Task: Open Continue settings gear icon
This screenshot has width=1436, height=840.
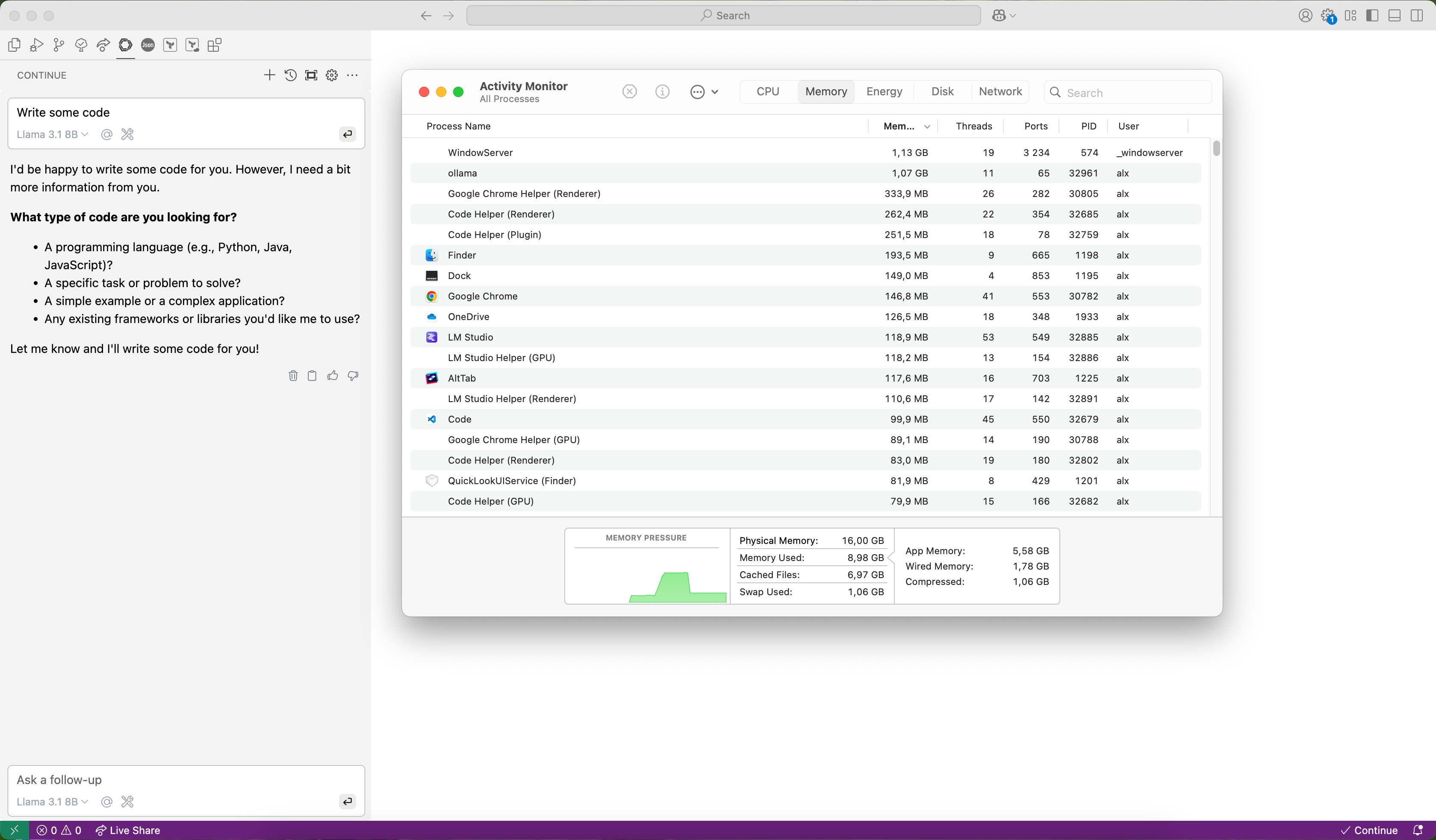Action: point(332,75)
